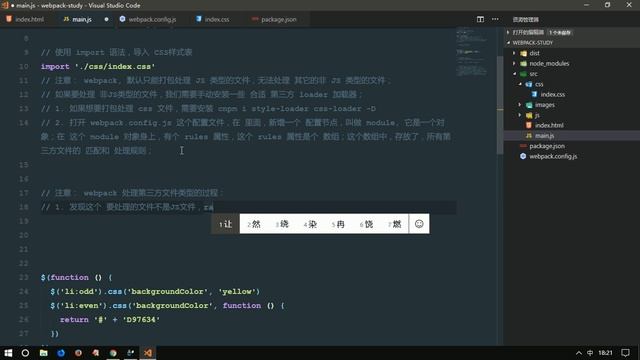Click the editor vertical scrollbar thumb

point(500,105)
